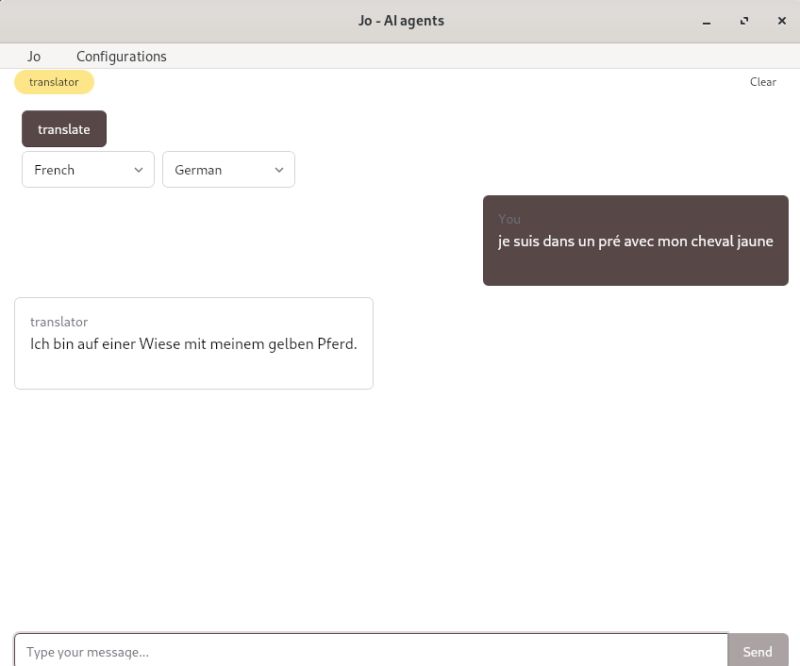Click the 'translator' sender label in reply

click(59, 322)
